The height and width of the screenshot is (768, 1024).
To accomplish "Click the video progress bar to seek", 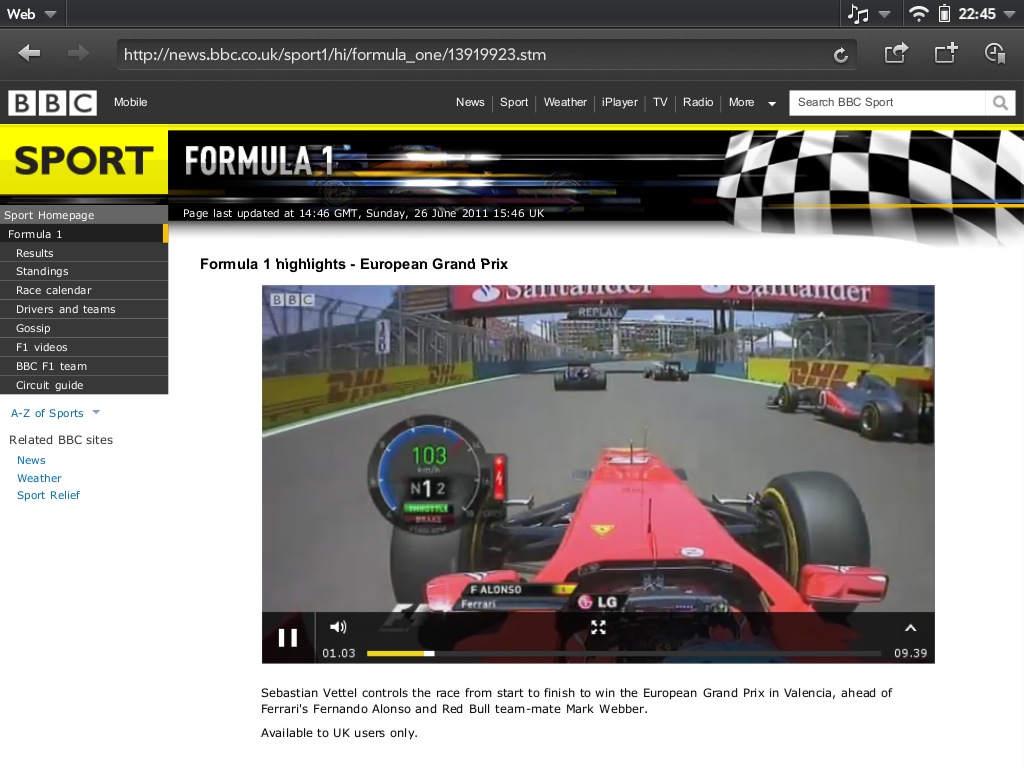I will coord(624,653).
